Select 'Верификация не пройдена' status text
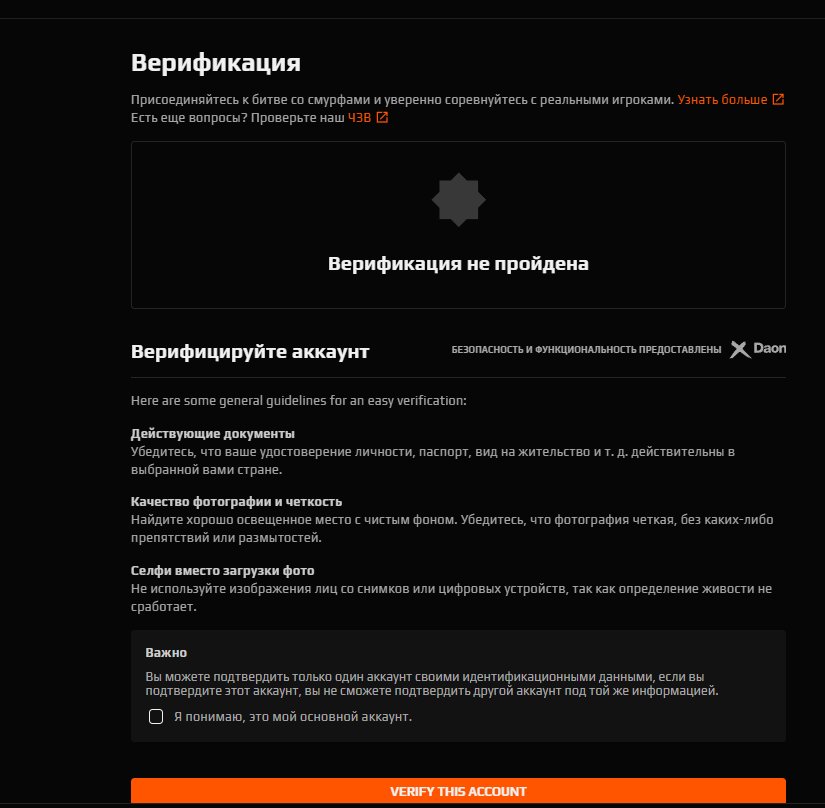This screenshot has height=808, width=825. 458,264
